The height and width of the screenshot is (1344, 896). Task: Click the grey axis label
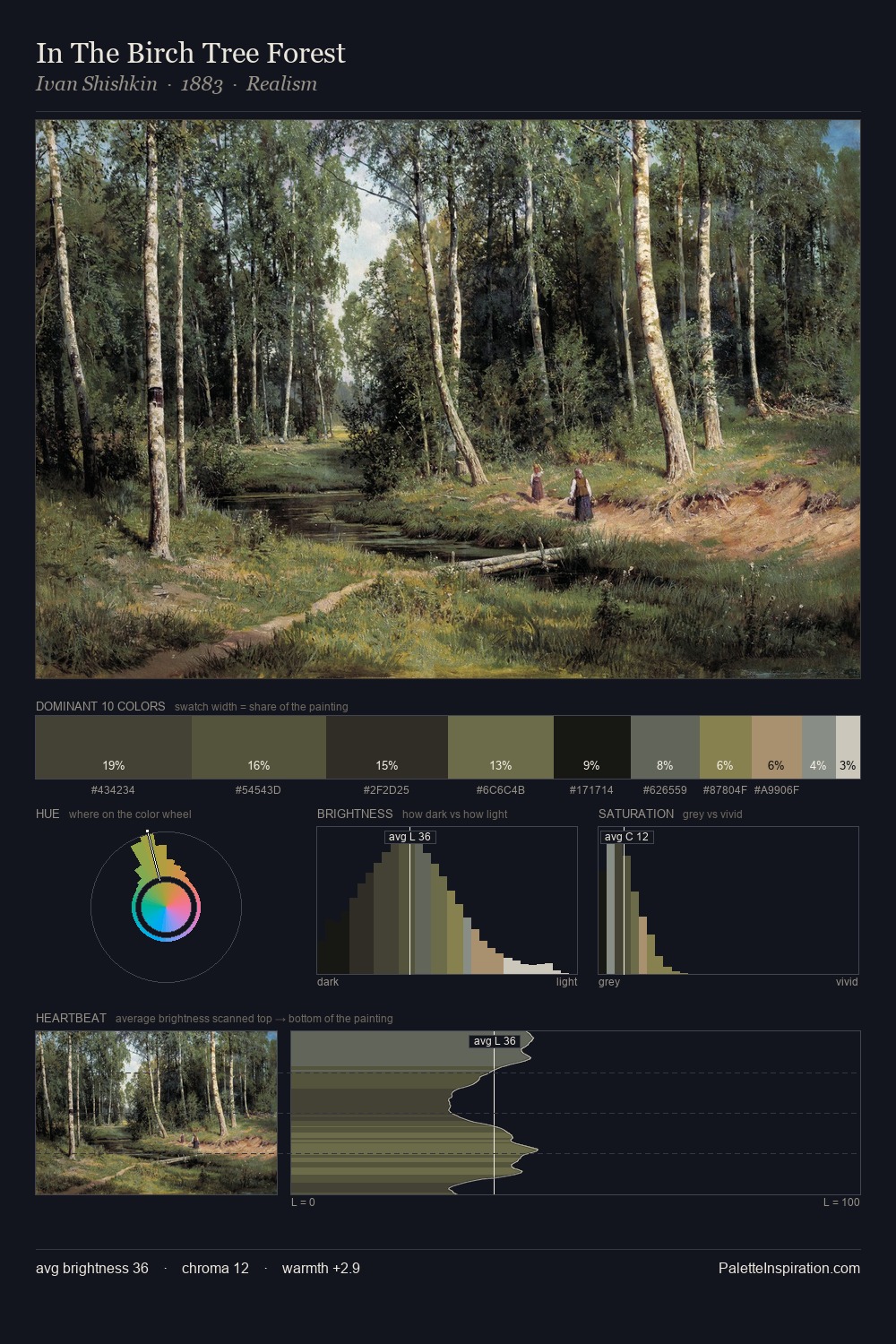coord(609,982)
